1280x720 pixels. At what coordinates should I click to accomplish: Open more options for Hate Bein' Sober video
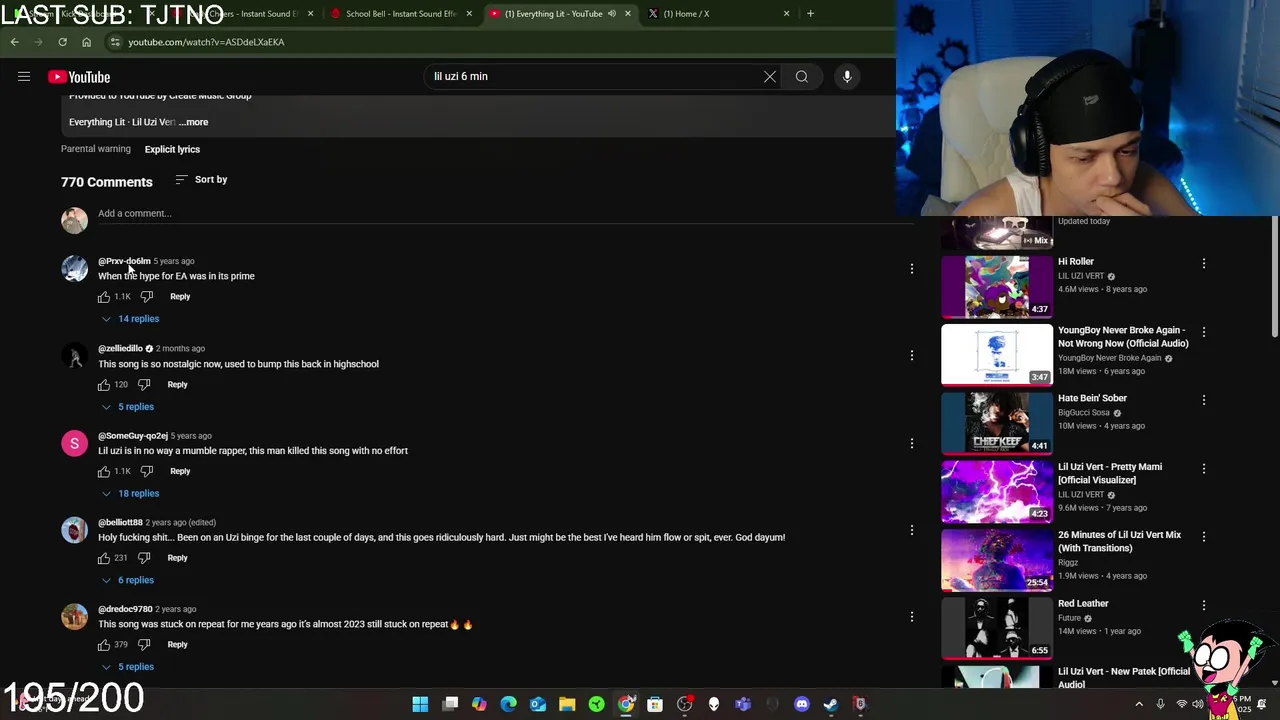(x=1204, y=400)
